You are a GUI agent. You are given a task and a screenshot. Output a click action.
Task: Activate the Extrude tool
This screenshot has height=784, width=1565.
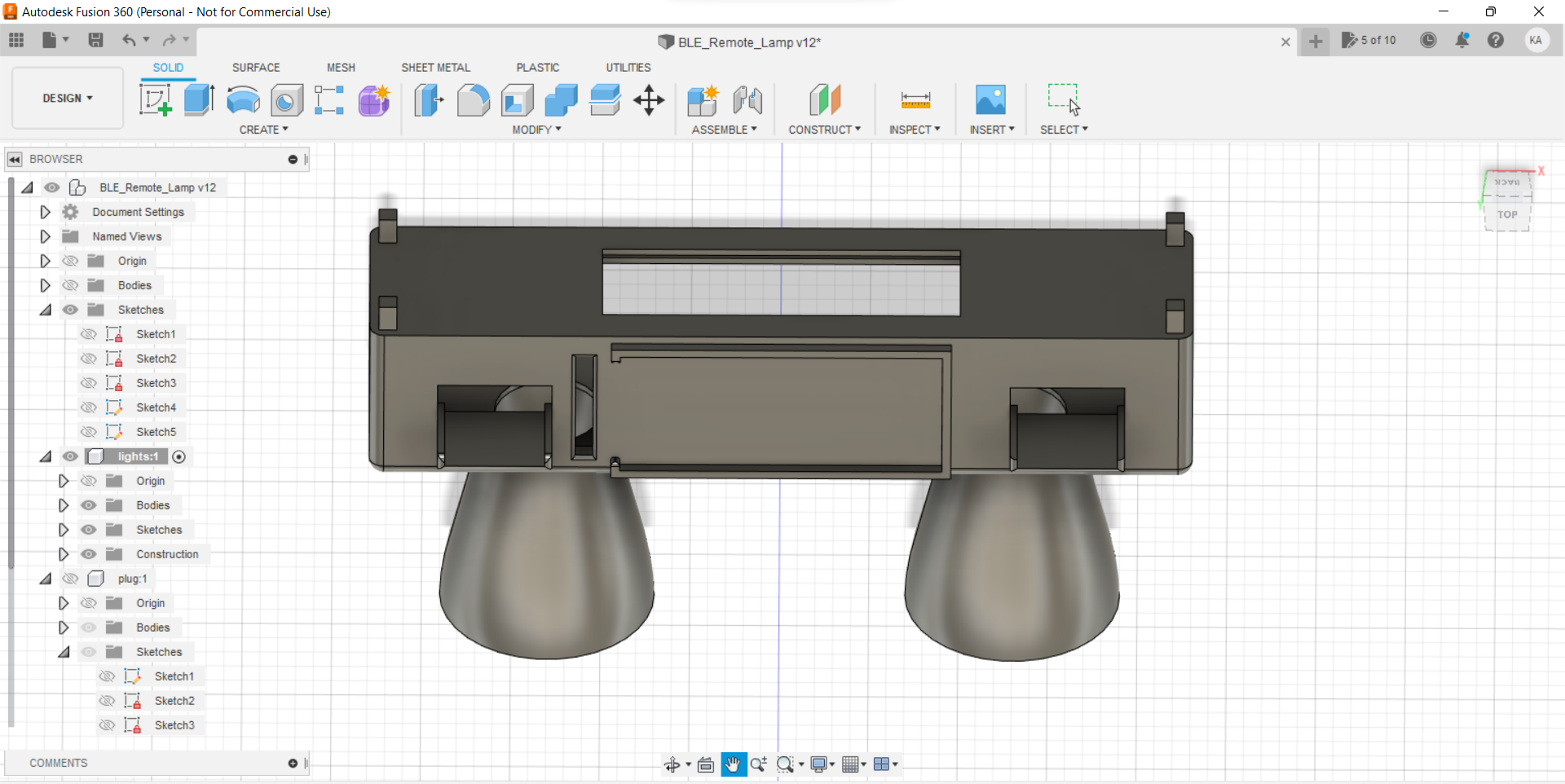[198, 99]
